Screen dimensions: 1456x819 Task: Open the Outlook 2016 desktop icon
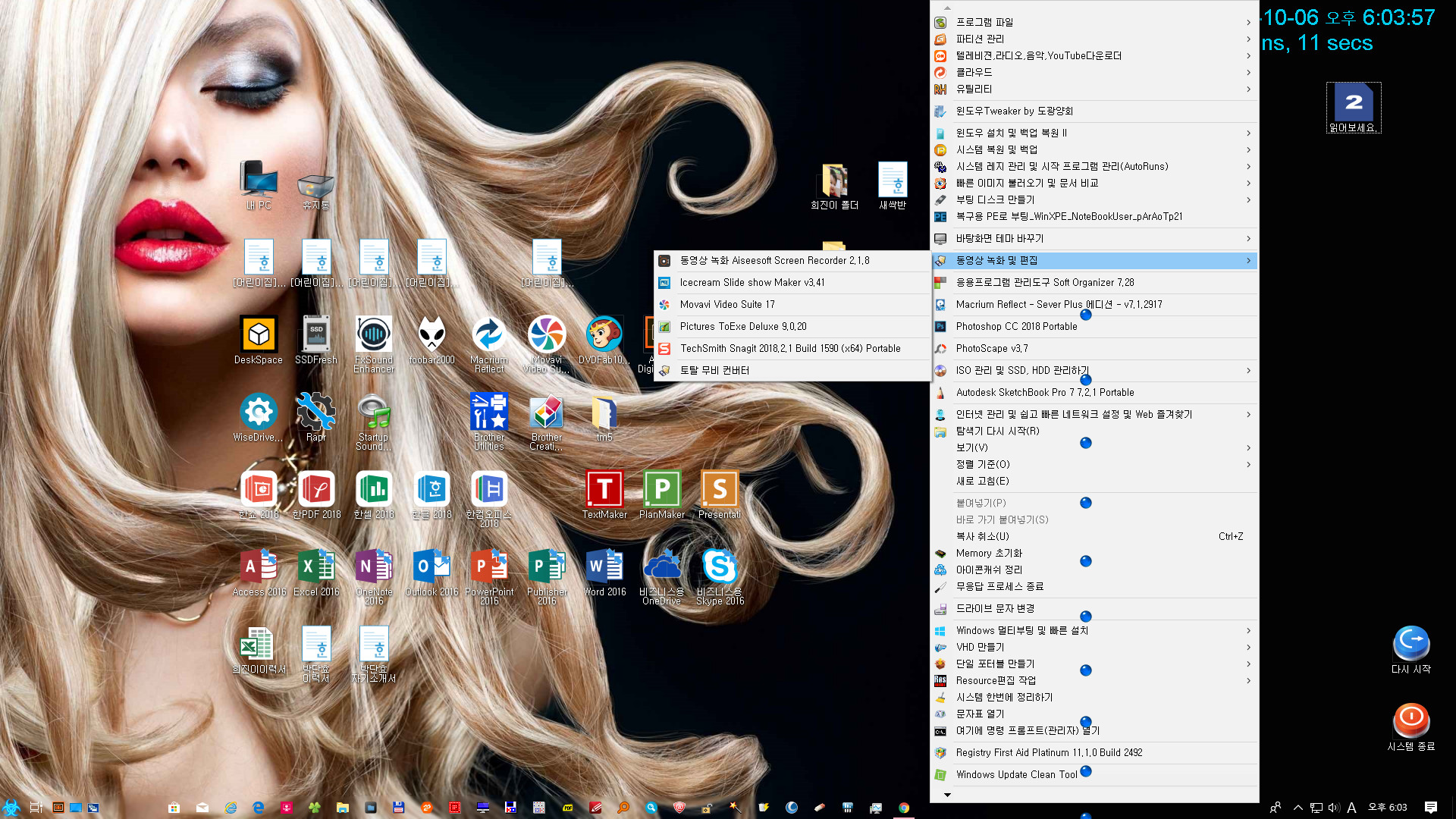pos(431,572)
